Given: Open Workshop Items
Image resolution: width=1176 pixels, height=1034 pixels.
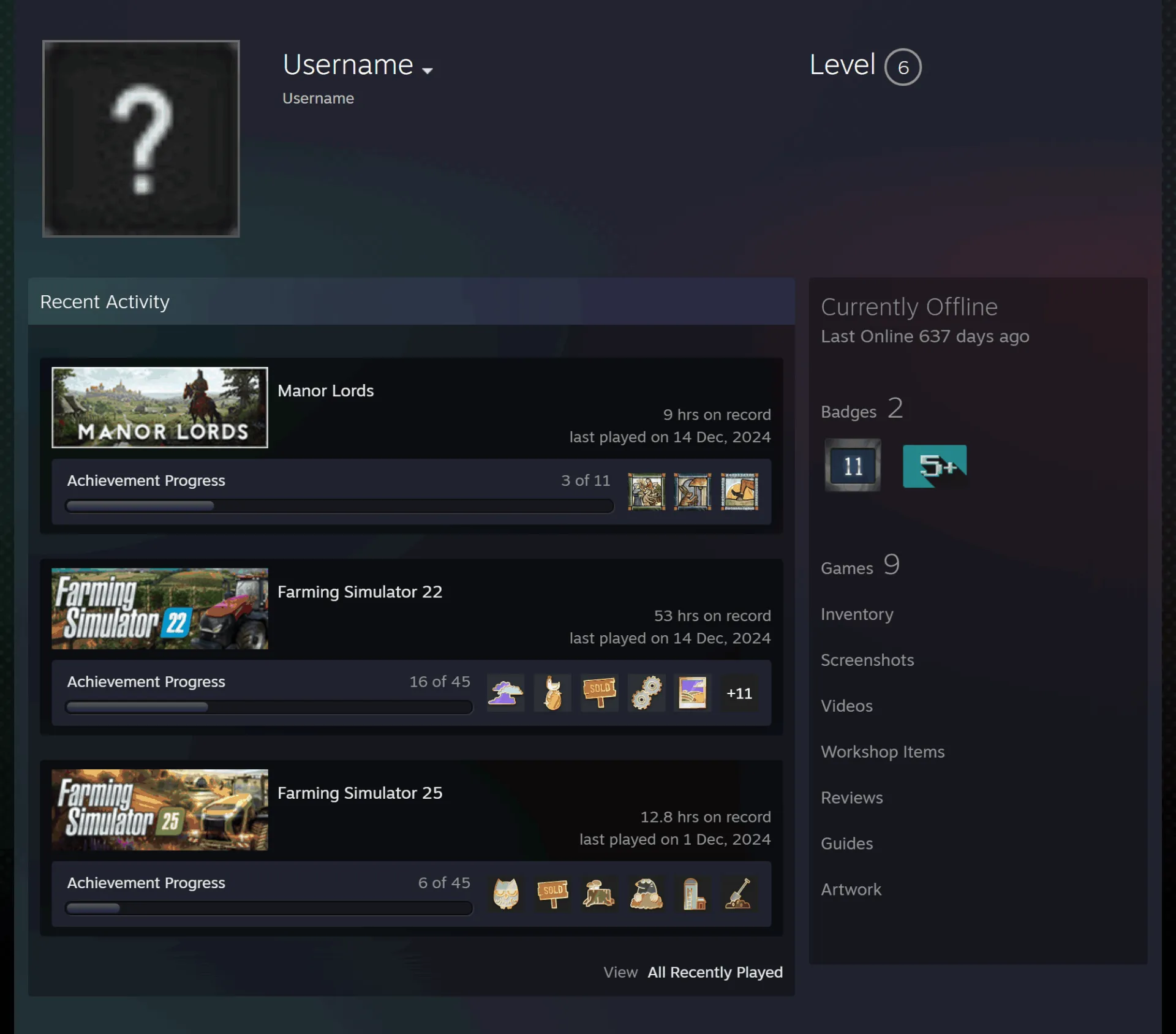Looking at the screenshot, I should pyautogui.click(x=883, y=752).
